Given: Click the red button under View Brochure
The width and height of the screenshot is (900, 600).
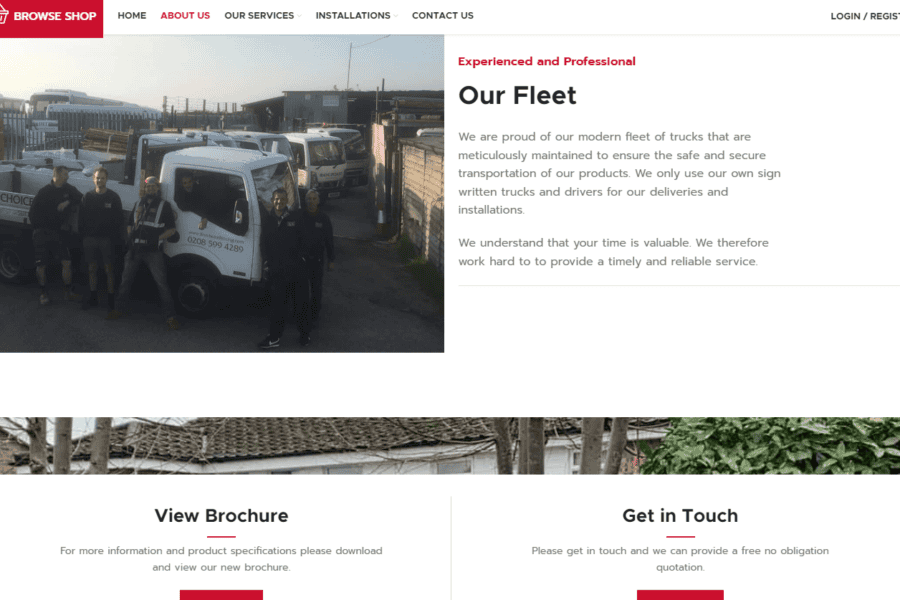Looking at the screenshot, I should click(x=221, y=595).
